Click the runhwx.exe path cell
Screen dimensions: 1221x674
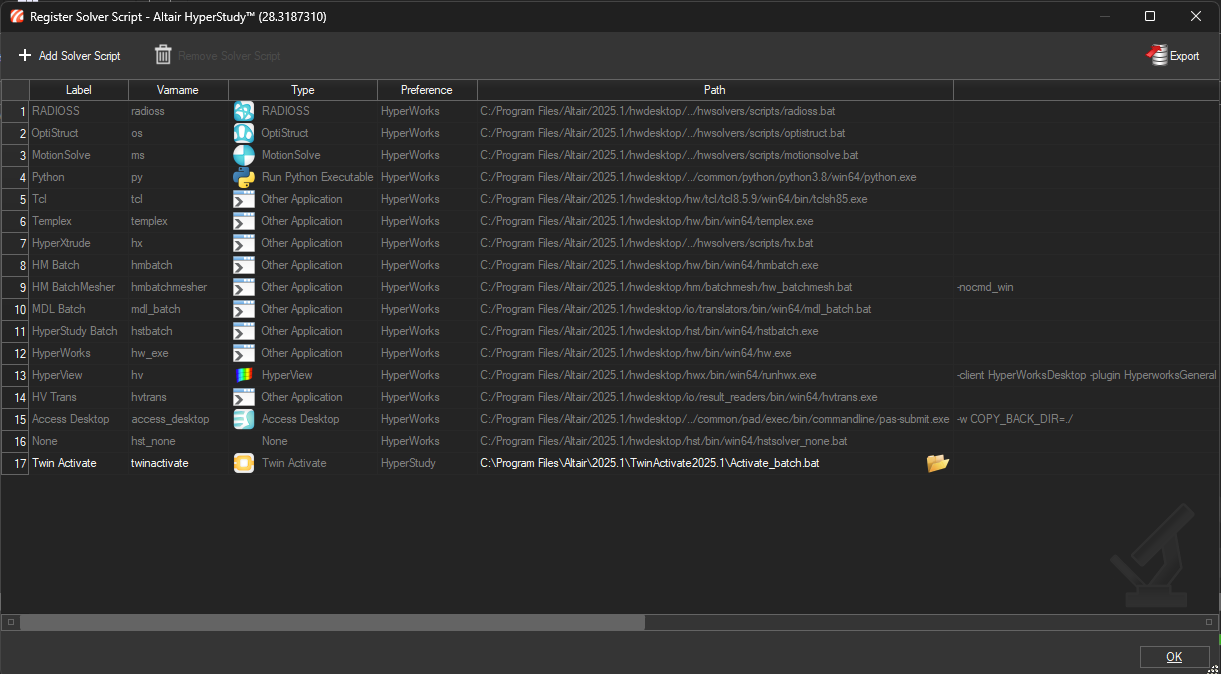[715, 375]
